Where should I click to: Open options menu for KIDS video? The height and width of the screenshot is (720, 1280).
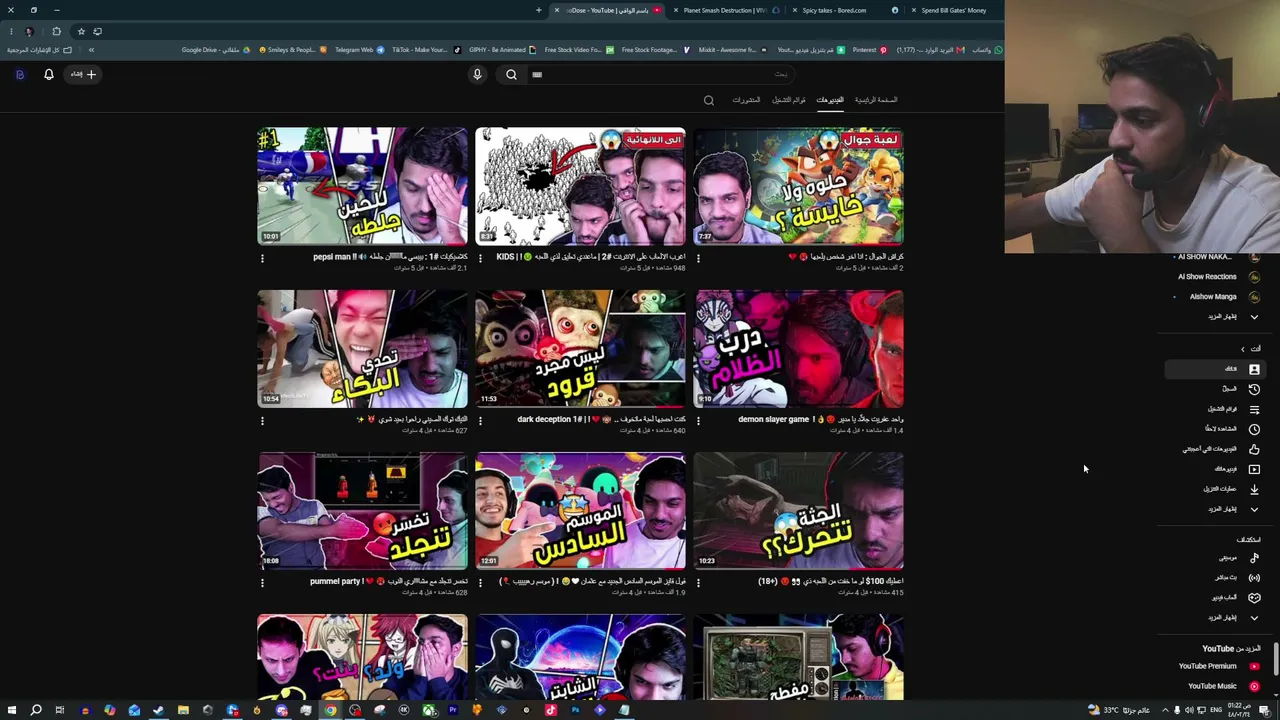click(480, 258)
